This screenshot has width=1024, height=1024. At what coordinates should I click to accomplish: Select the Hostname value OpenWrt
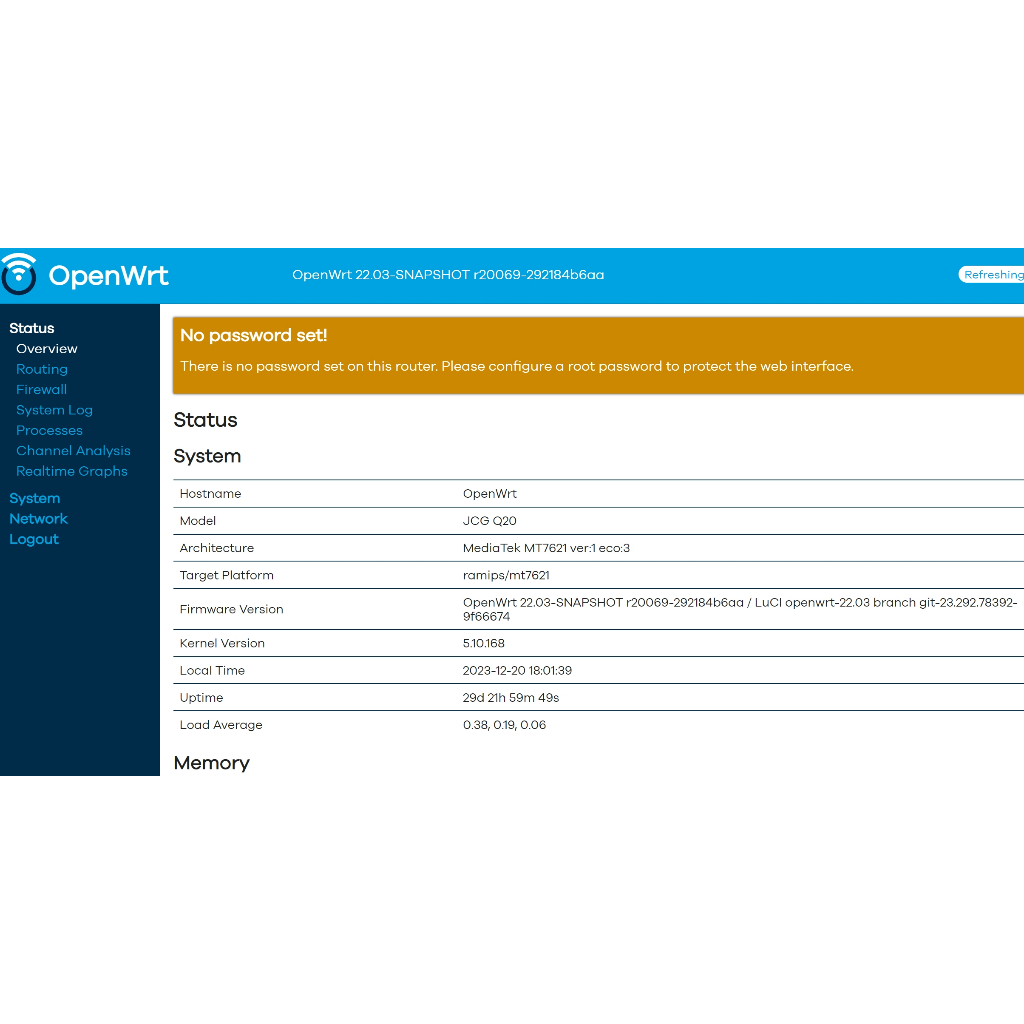click(x=490, y=494)
